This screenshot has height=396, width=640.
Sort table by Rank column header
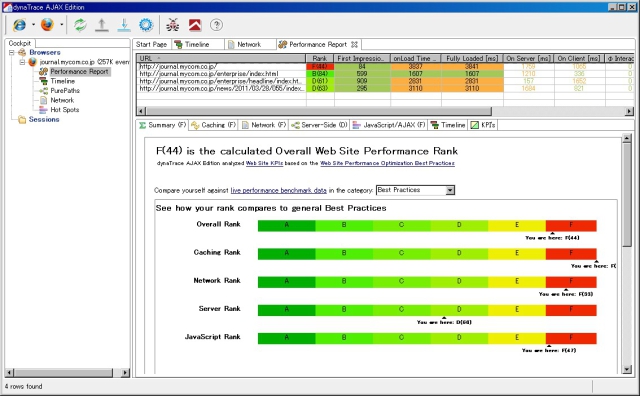tap(320, 58)
